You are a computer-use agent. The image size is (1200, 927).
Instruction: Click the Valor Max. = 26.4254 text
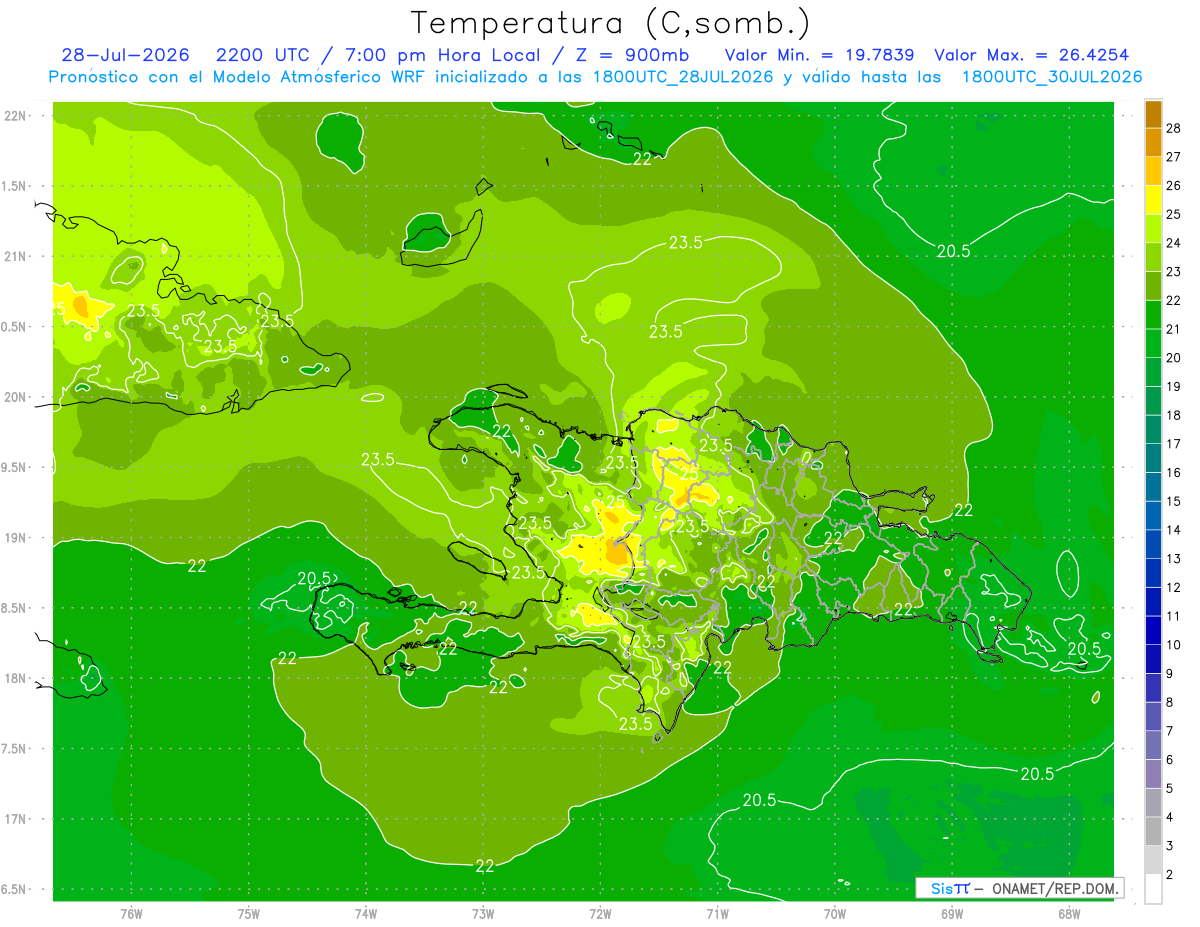pyautogui.click(x=1031, y=55)
